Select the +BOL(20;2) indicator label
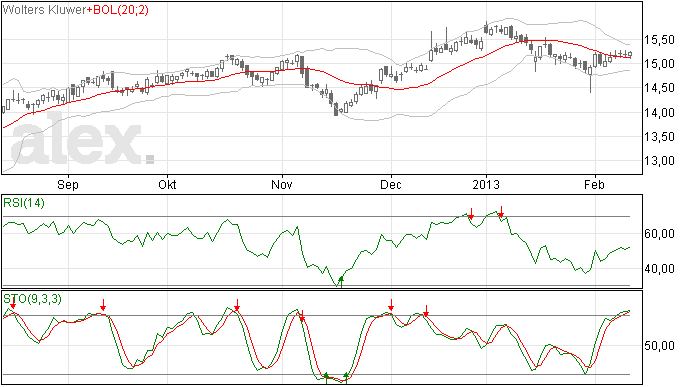Screen dimensions: 690x387 coord(117,10)
